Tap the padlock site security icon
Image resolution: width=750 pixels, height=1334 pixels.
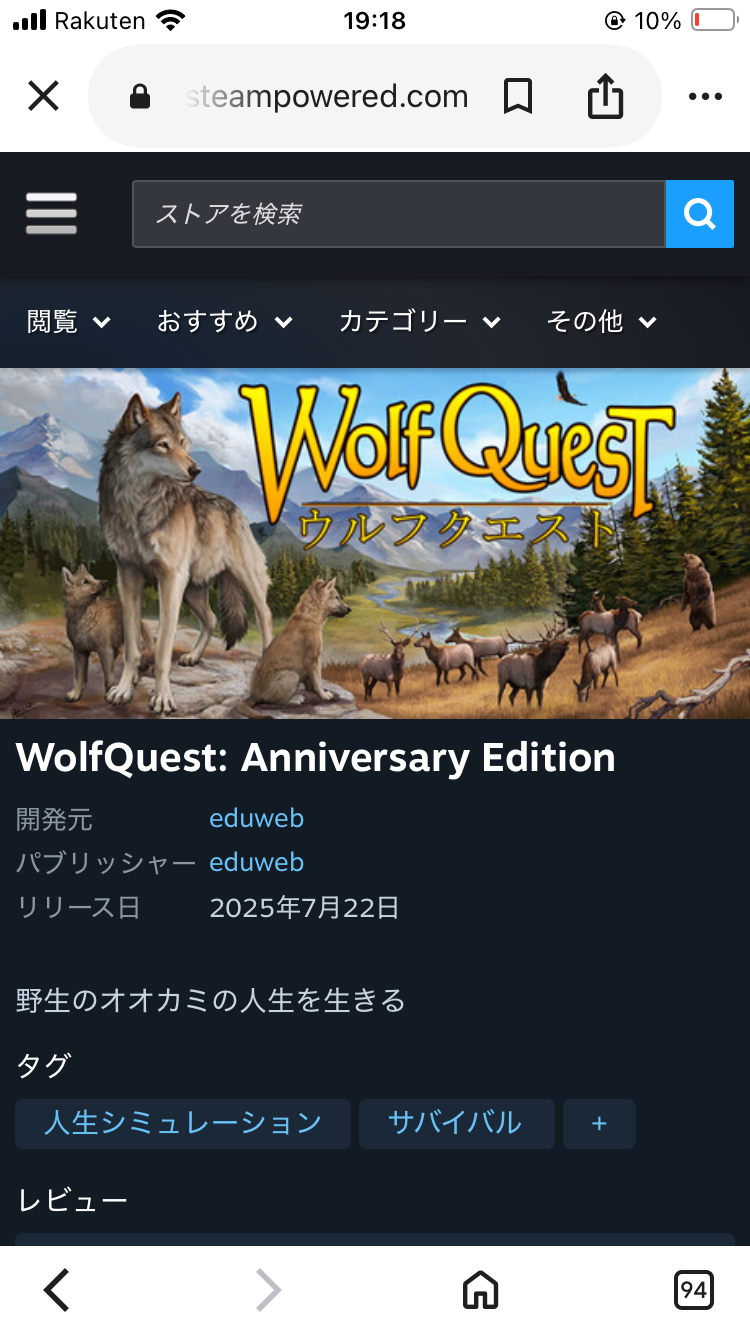[x=140, y=97]
